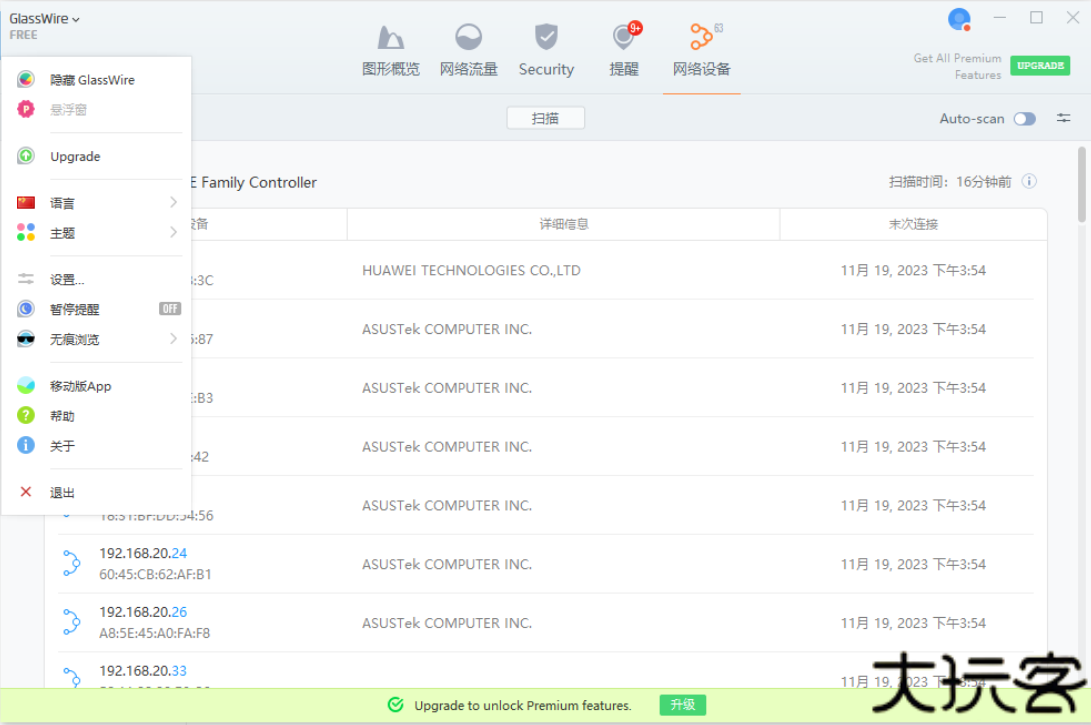Screen dimensions: 1091x725
Task: Click ASUSTek details in 192.168.20.24 row
Action: point(447,564)
